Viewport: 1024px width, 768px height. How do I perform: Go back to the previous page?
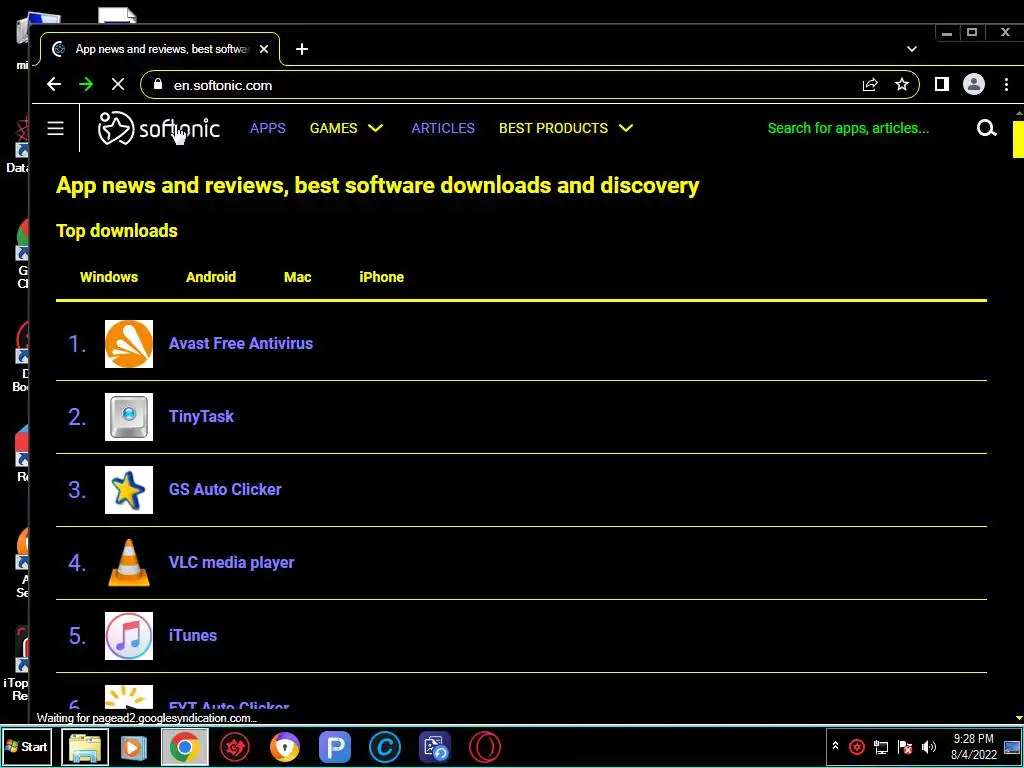click(54, 84)
